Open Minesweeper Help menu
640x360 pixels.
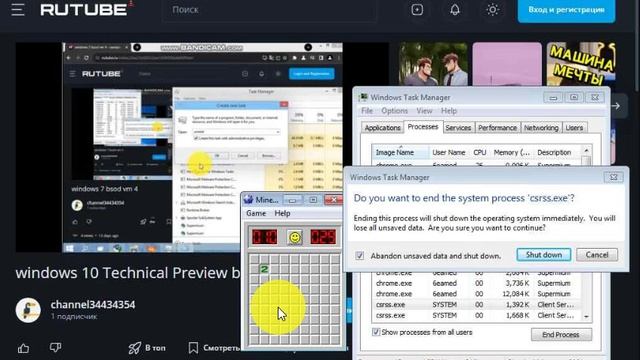(x=282, y=213)
